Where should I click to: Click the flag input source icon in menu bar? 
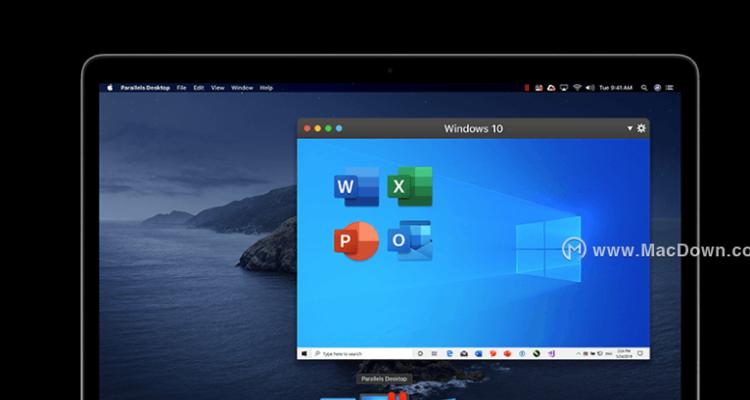click(x=539, y=88)
